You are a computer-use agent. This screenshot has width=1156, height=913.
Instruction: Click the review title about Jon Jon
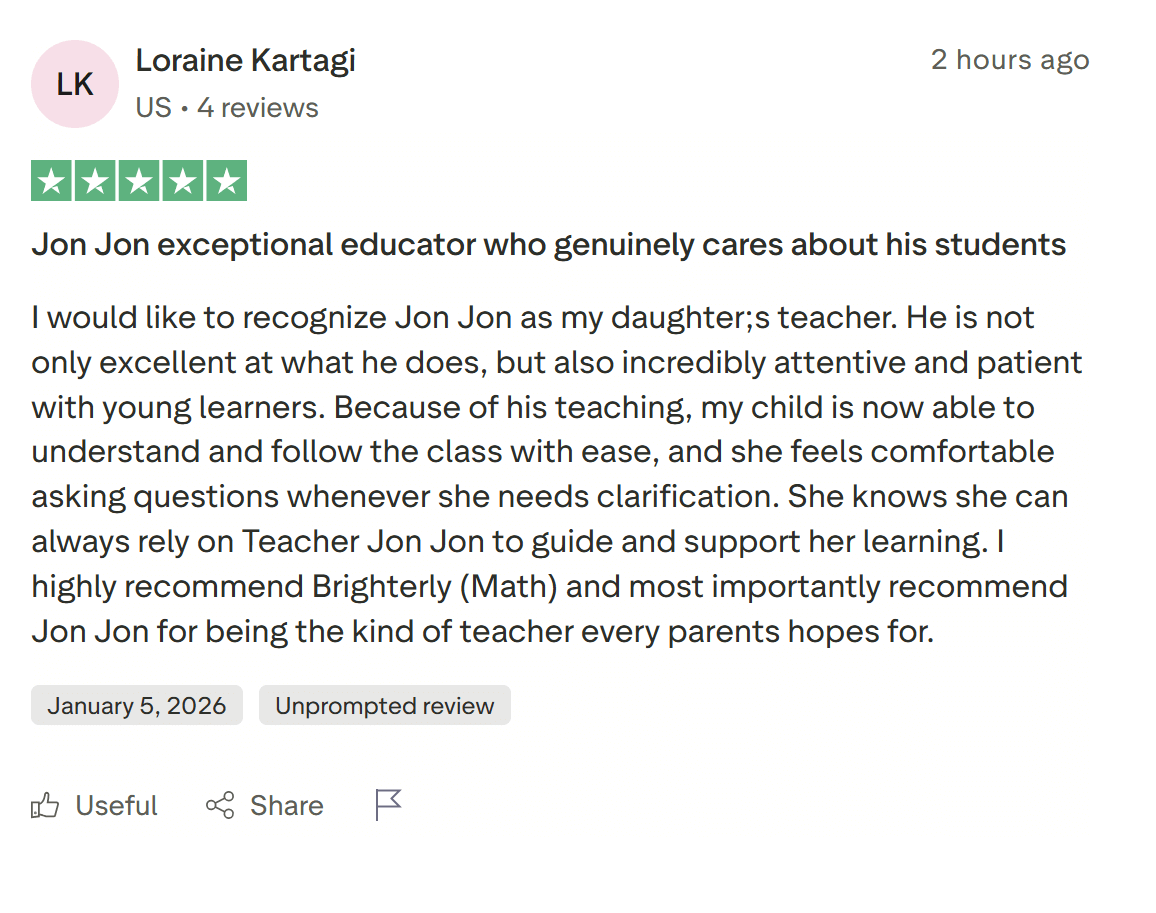pyautogui.click(x=549, y=243)
